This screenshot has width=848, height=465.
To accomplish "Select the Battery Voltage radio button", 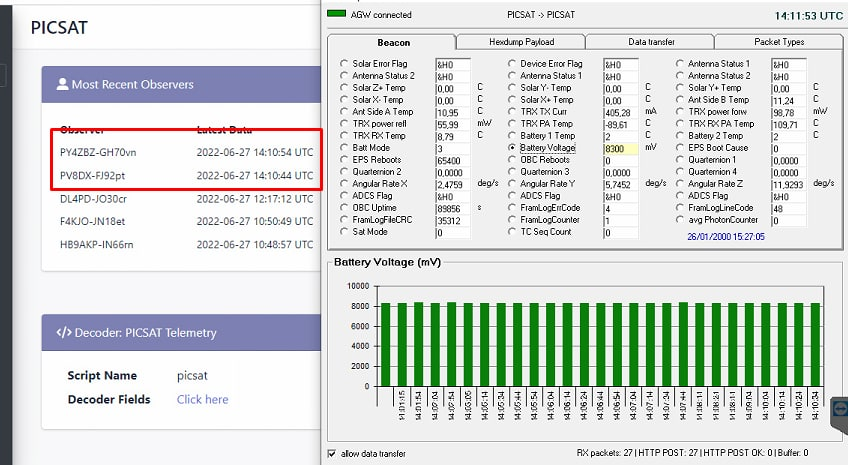I will point(512,148).
